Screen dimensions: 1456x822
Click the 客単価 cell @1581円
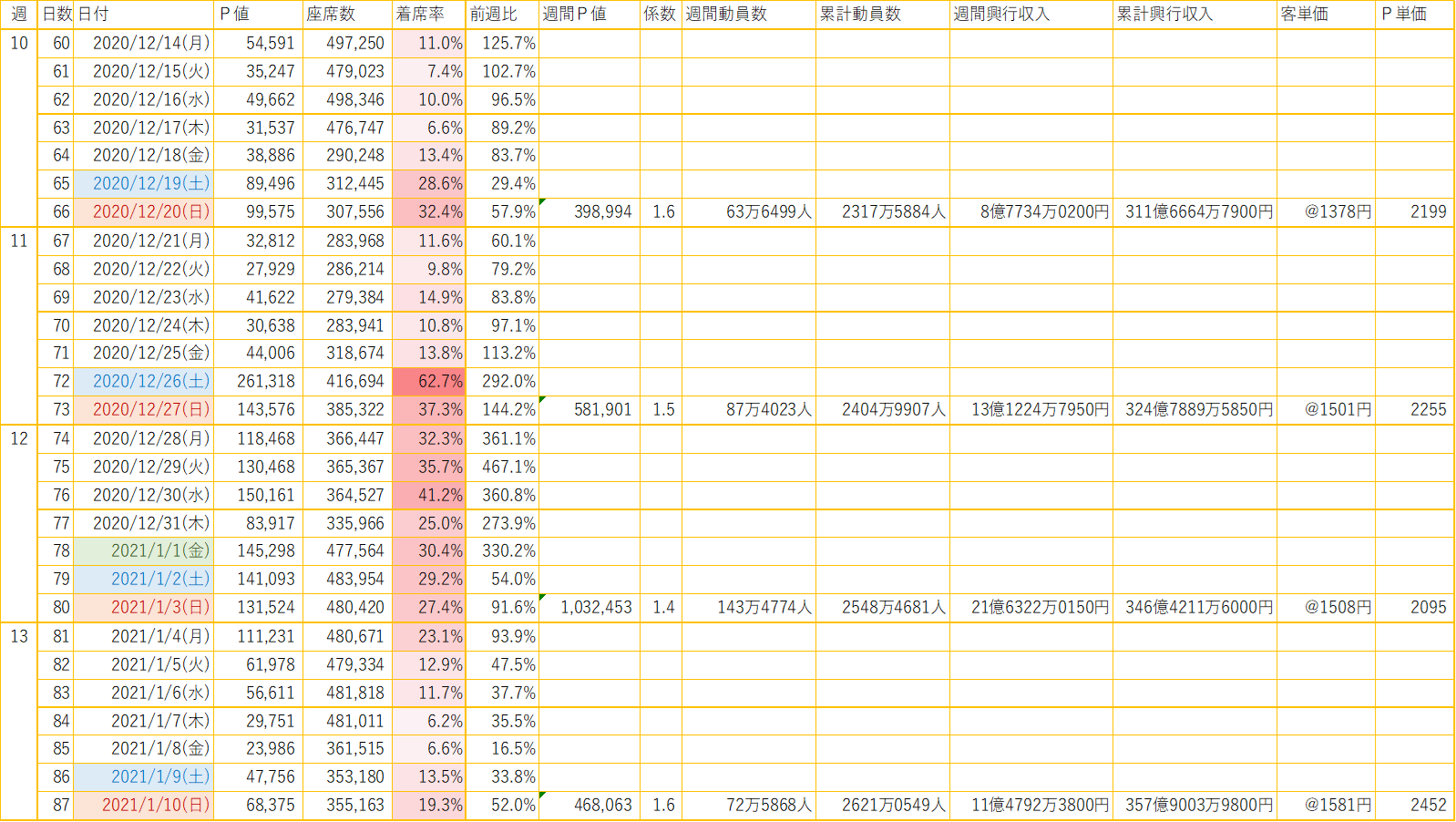coord(1327,806)
